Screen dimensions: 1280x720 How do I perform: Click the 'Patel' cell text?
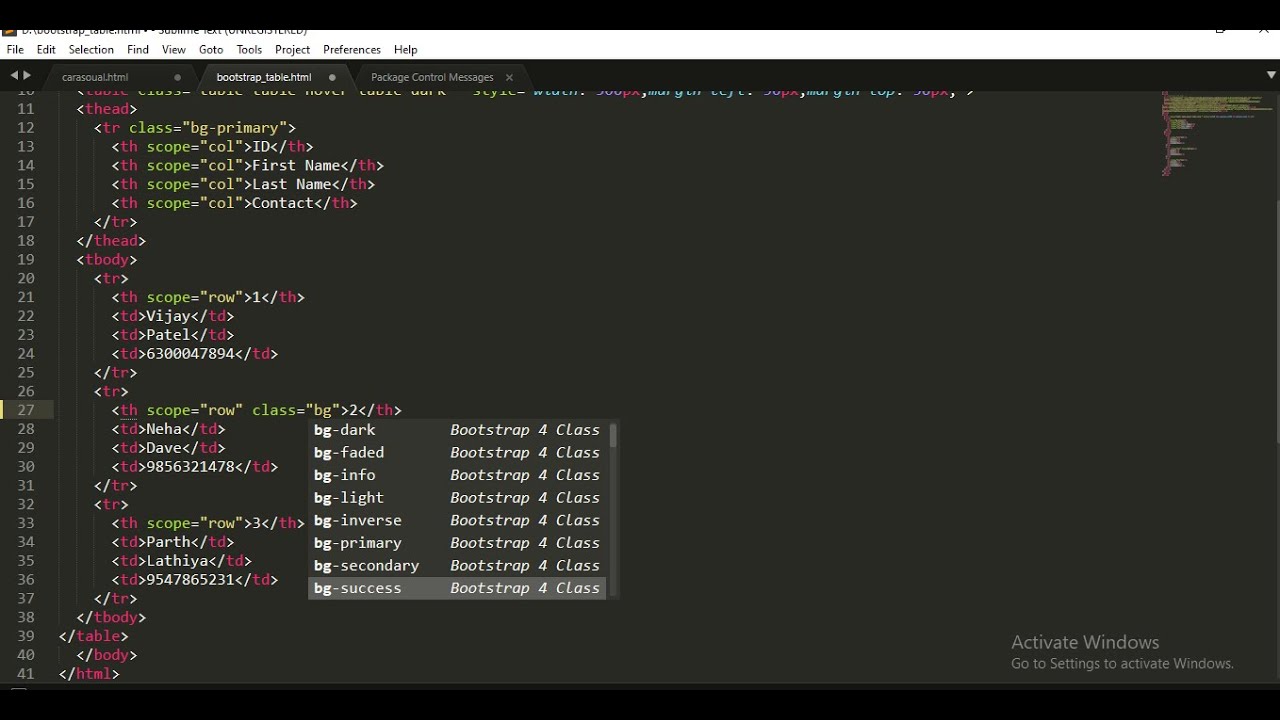click(x=168, y=335)
